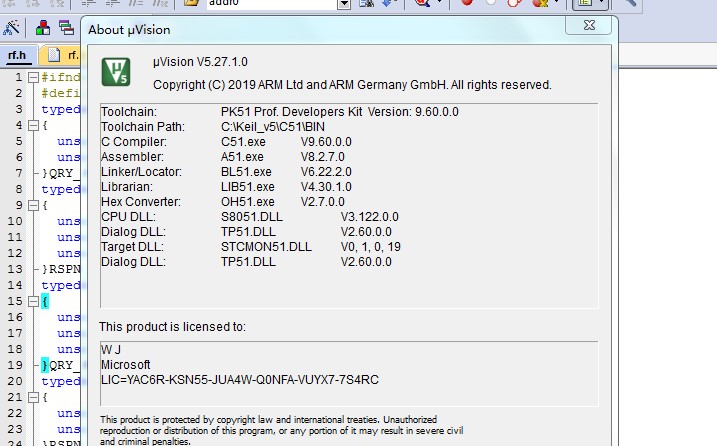Screen dimensions: 717x446
Task: Select the C51.exe compiler entry
Action: [x=243, y=142]
